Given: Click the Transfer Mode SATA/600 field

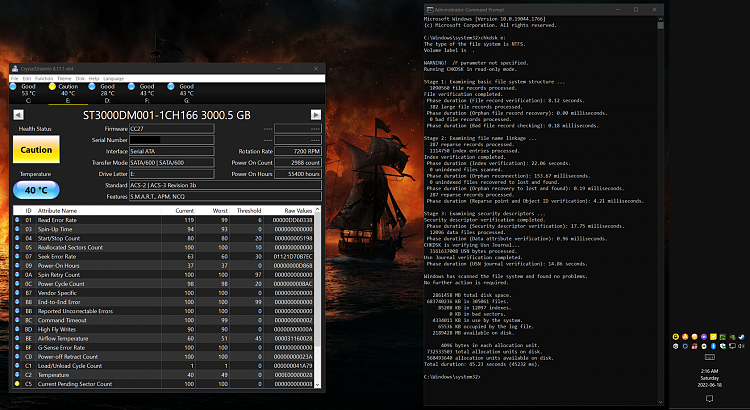Looking at the screenshot, I should 172,163.
